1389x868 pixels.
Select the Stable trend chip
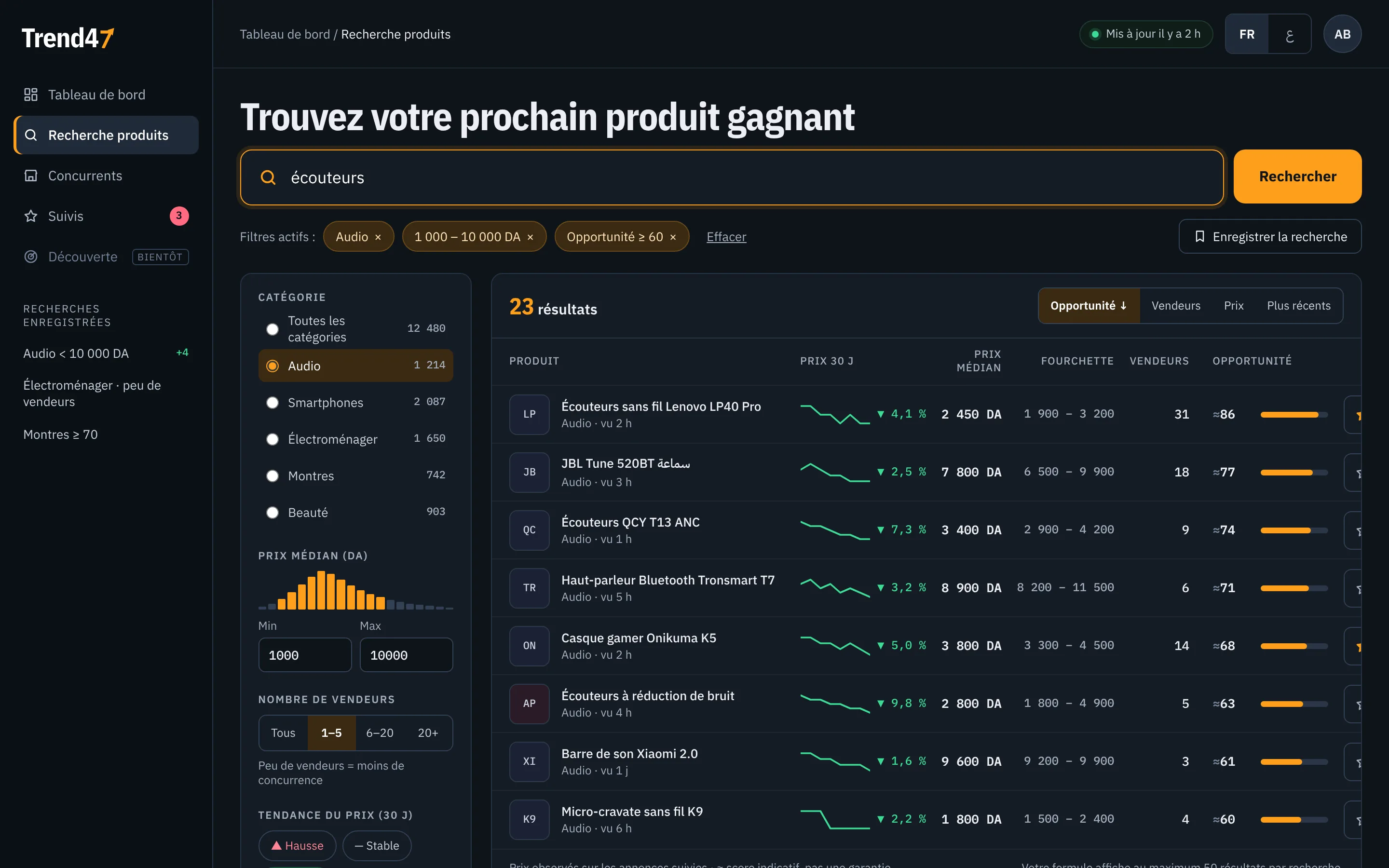[x=377, y=846]
